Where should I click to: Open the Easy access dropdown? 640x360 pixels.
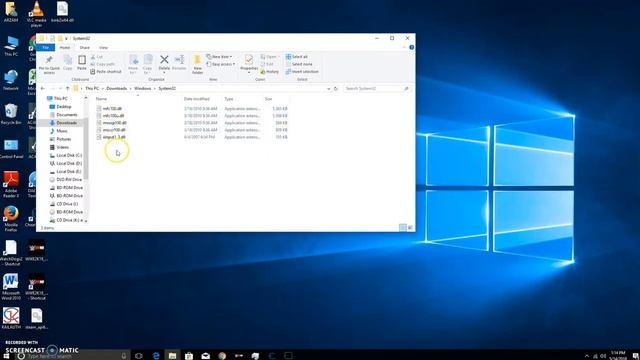pyautogui.click(x=221, y=64)
